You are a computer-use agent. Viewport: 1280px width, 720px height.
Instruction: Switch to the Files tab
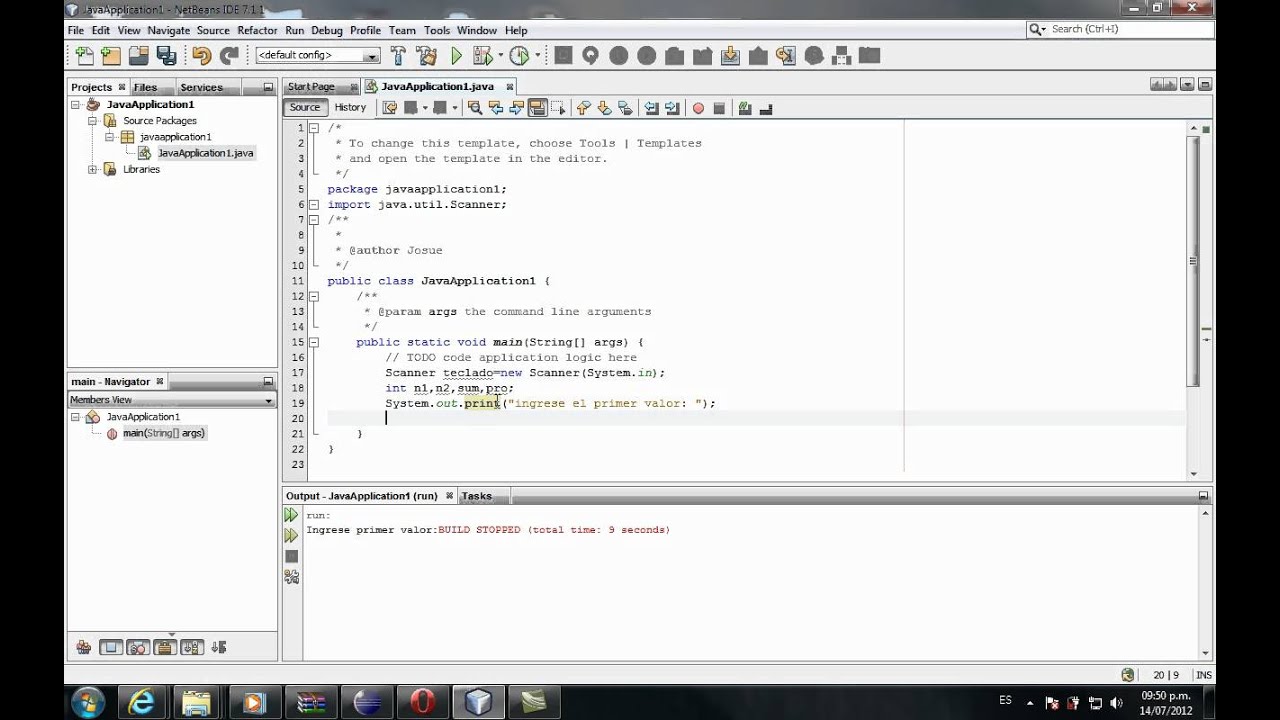click(x=146, y=87)
